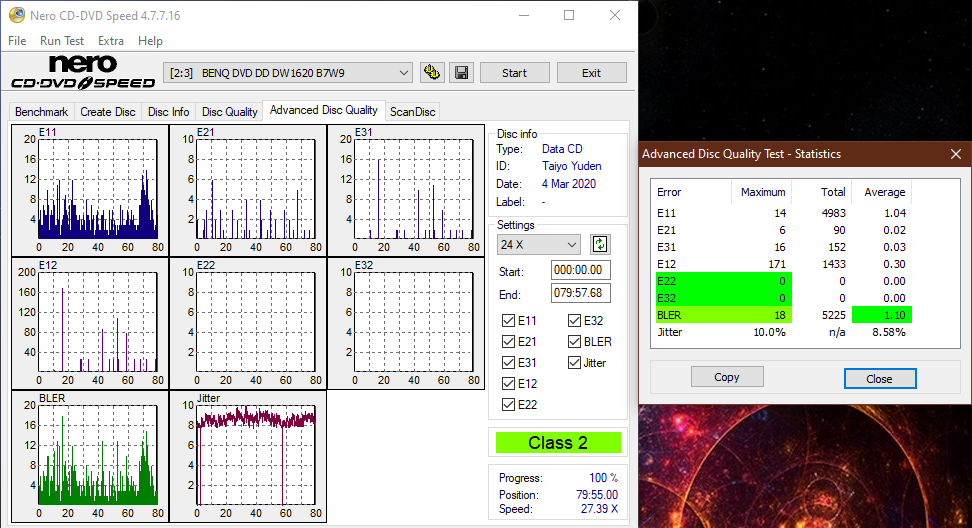This screenshot has height=528, width=972.
Task: Select the green E22 row in Statistics
Action: [x=784, y=281]
